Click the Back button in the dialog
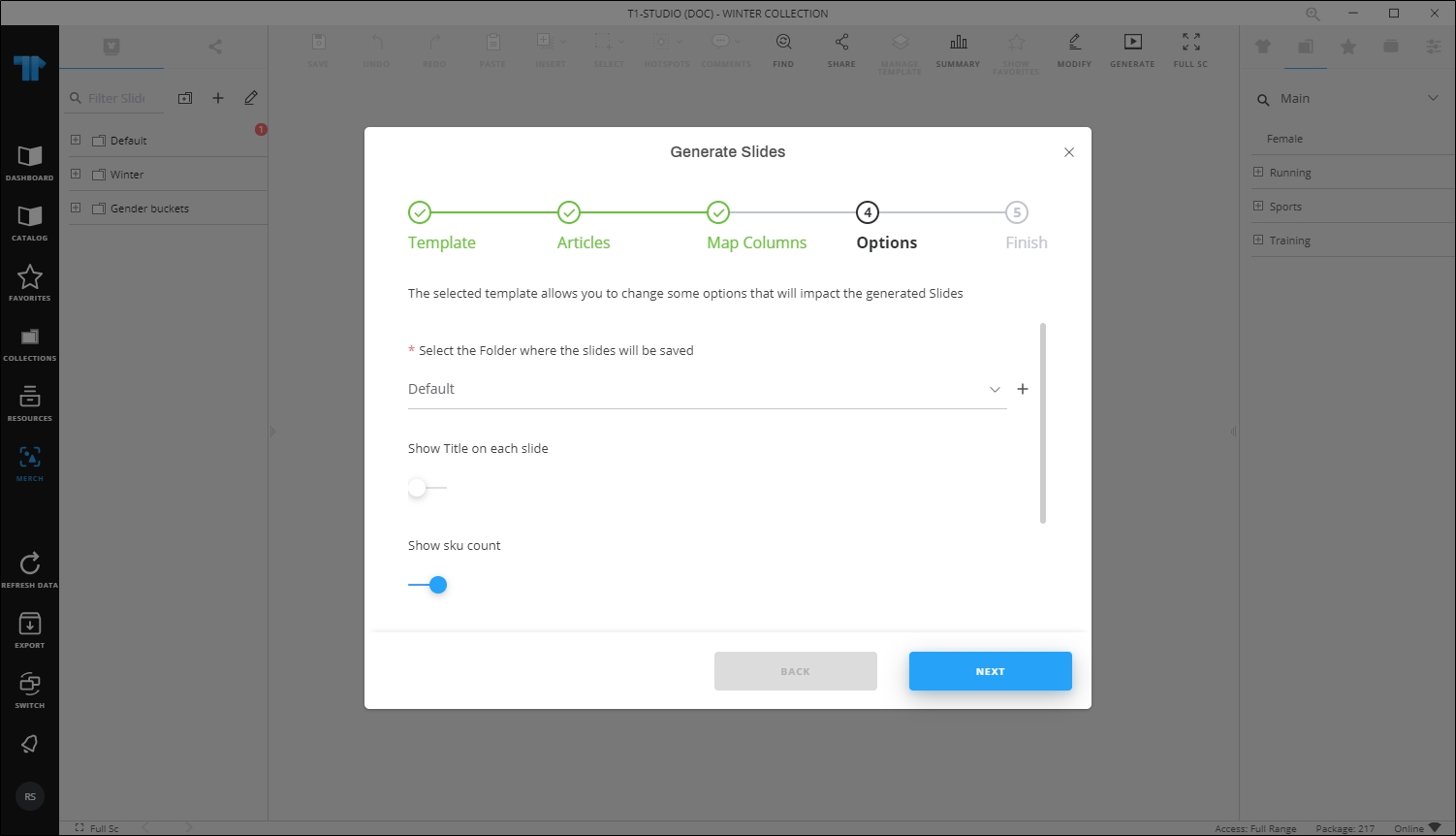Image resolution: width=1456 pixels, height=836 pixels. click(795, 670)
